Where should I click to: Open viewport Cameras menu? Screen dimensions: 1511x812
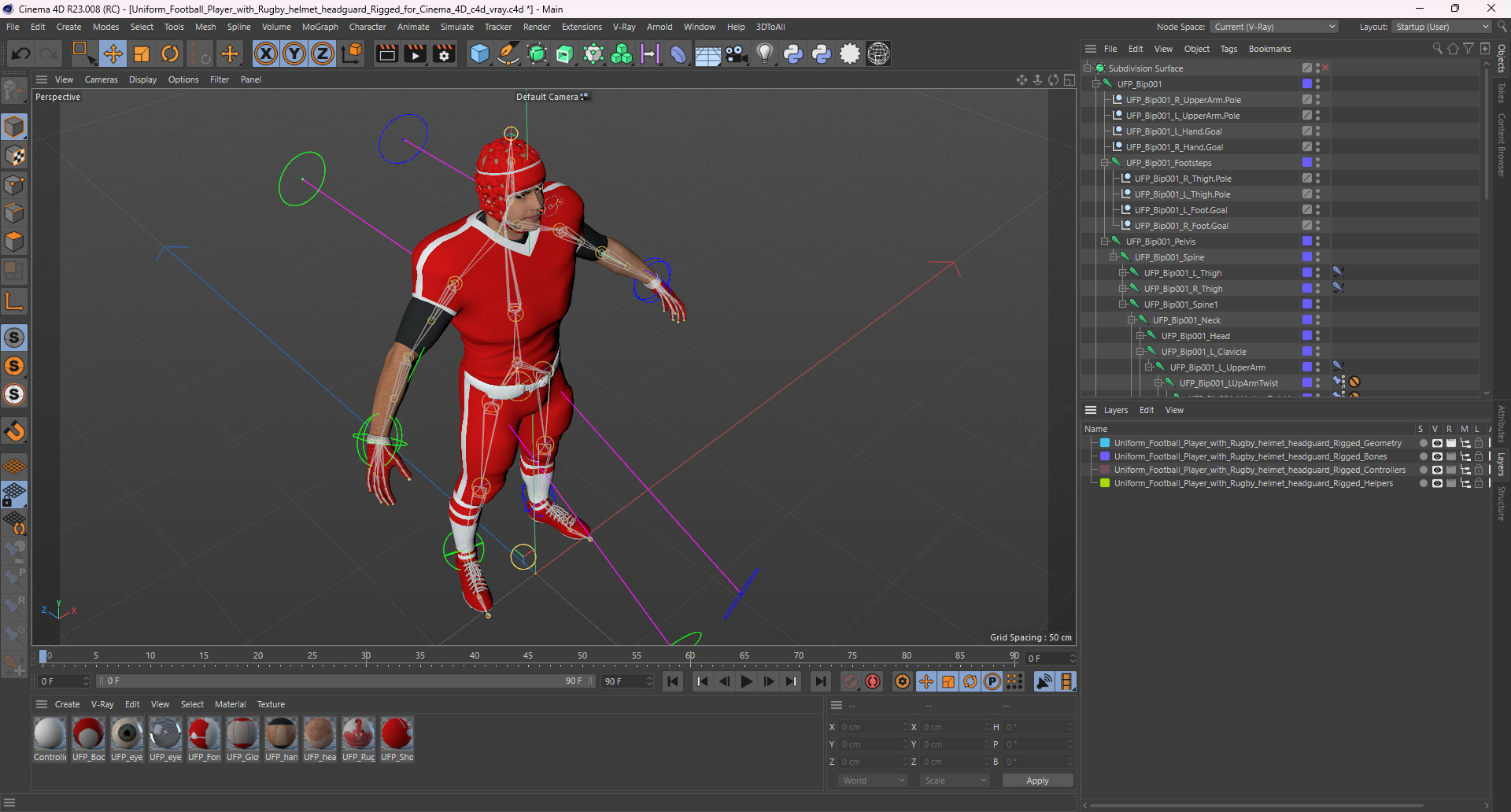[101, 79]
